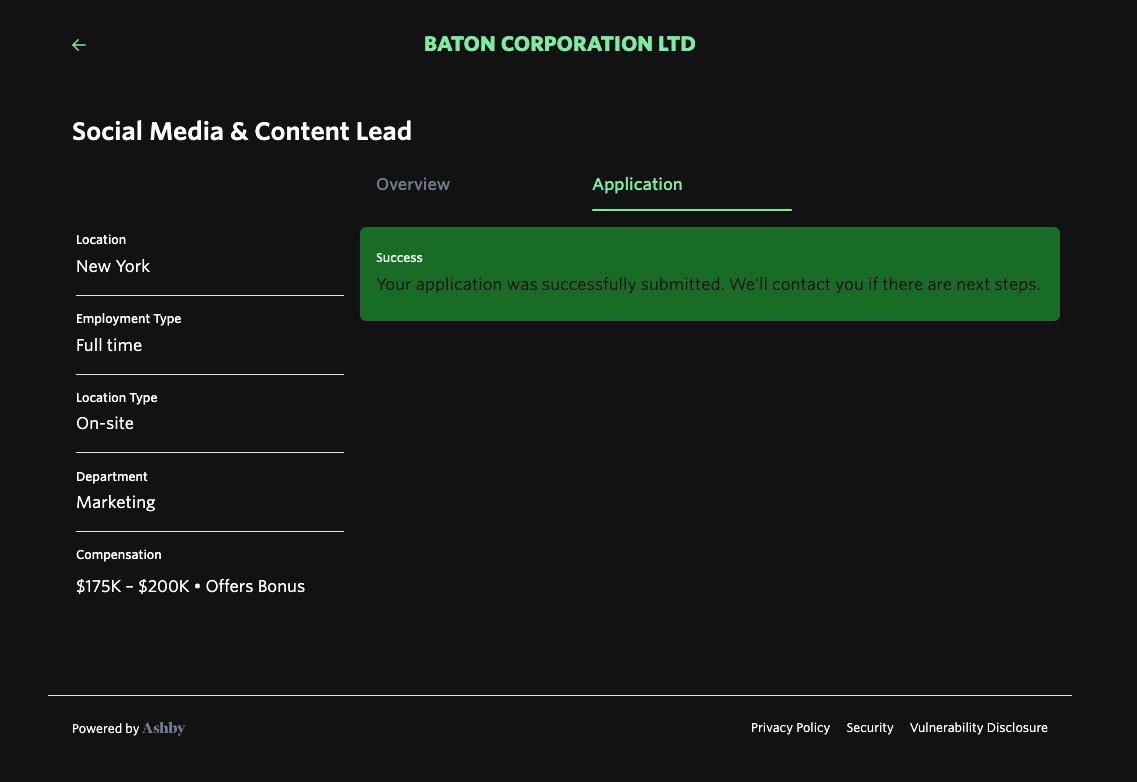Click the Full time employment value
This screenshot has height=782, width=1137.
(x=109, y=345)
